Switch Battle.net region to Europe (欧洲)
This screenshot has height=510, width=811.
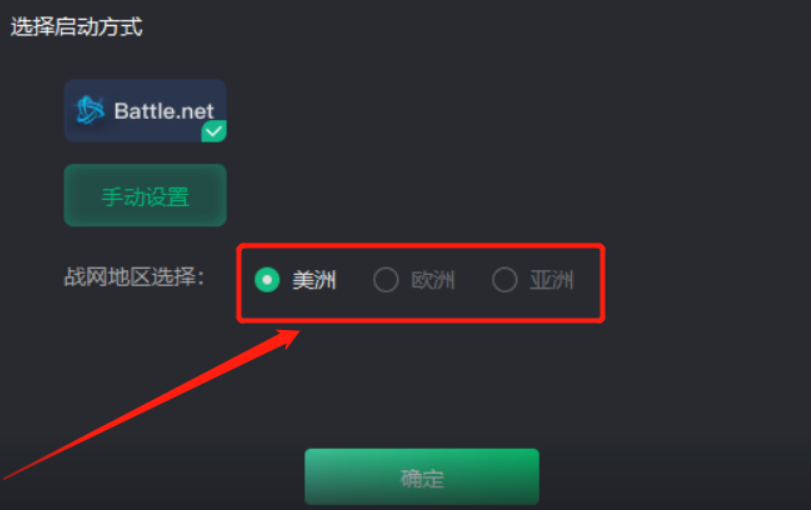point(386,280)
